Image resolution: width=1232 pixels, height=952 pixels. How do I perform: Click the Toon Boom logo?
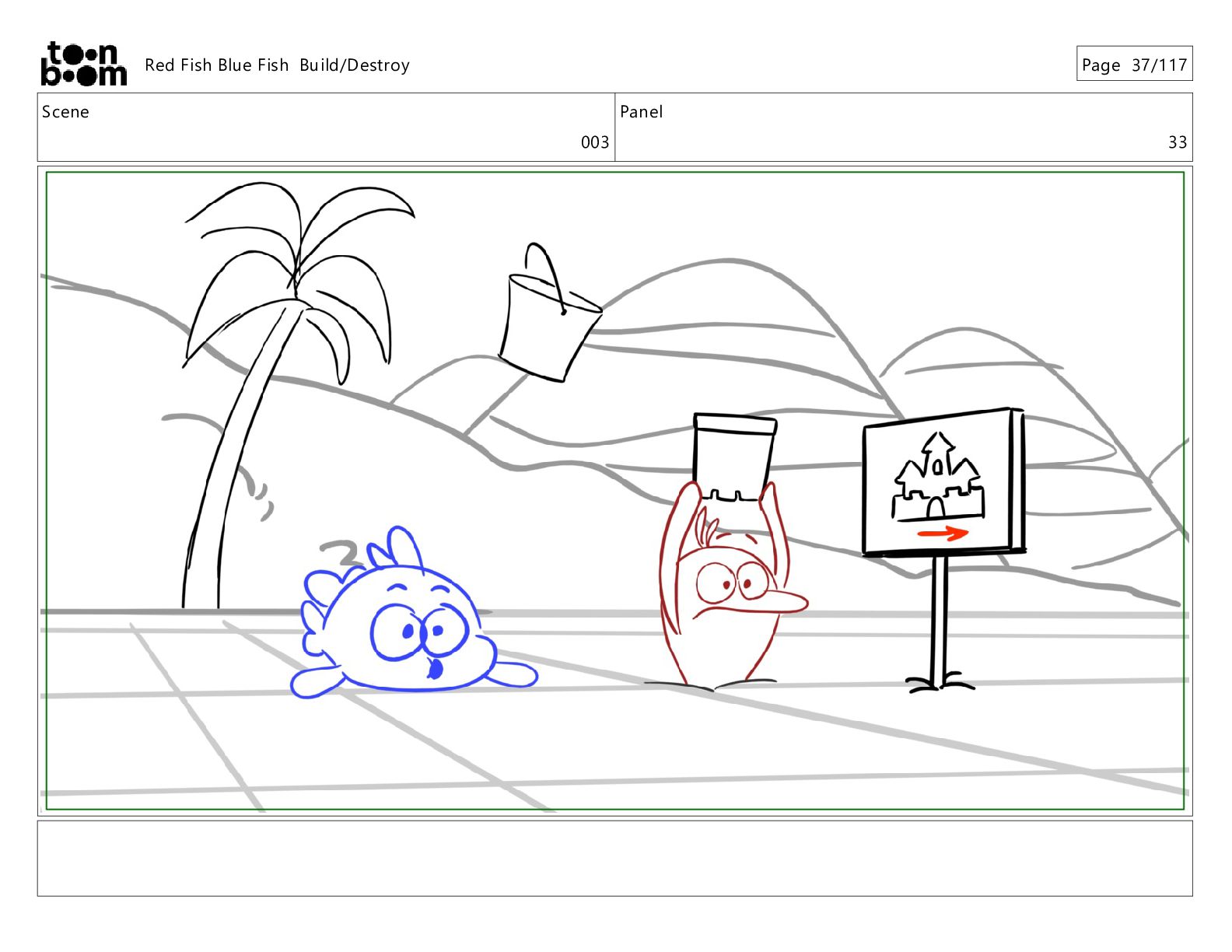click(x=83, y=64)
